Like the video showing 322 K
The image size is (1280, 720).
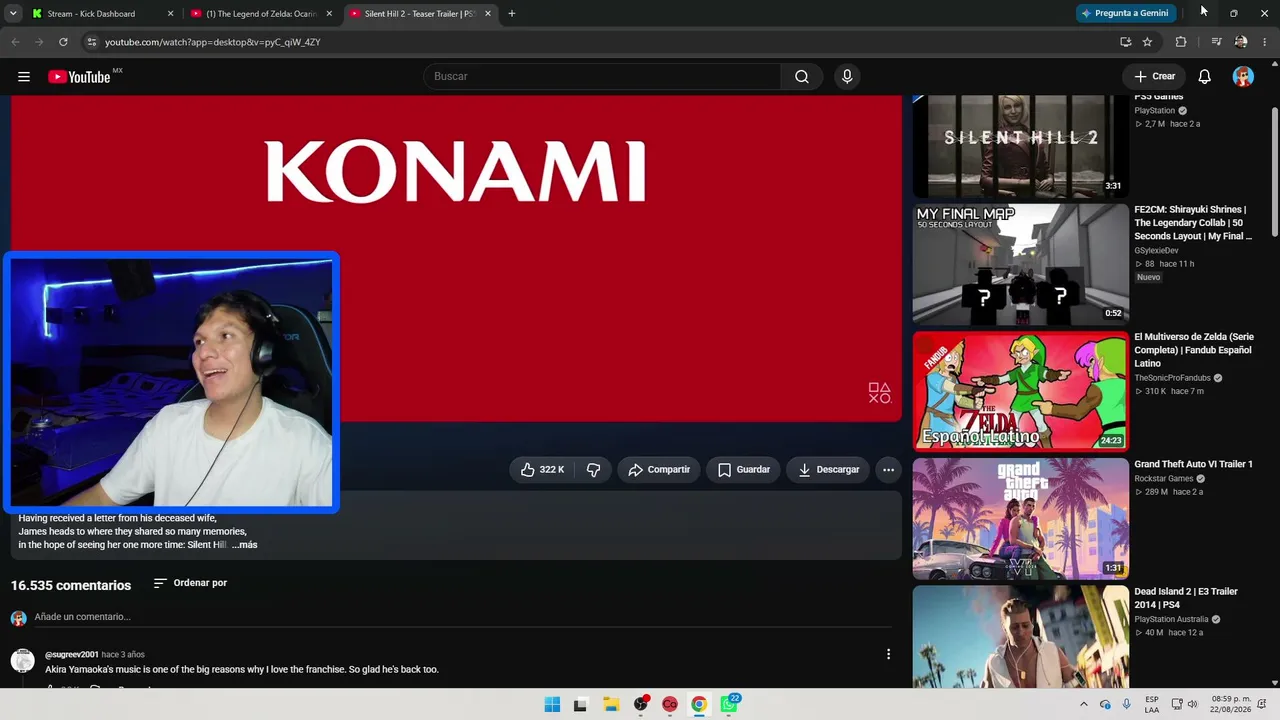[x=542, y=470]
